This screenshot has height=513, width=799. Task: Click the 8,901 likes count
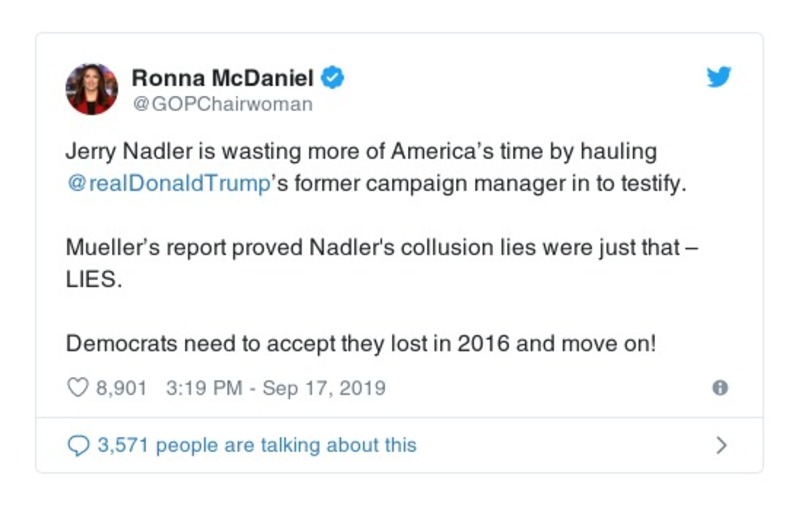point(121,388)
